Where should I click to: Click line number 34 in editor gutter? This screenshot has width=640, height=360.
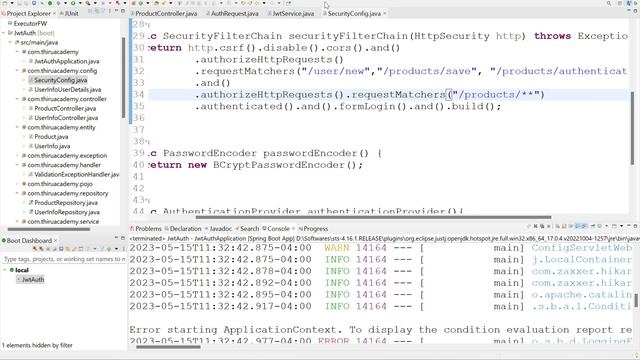(x=138, y=95)
